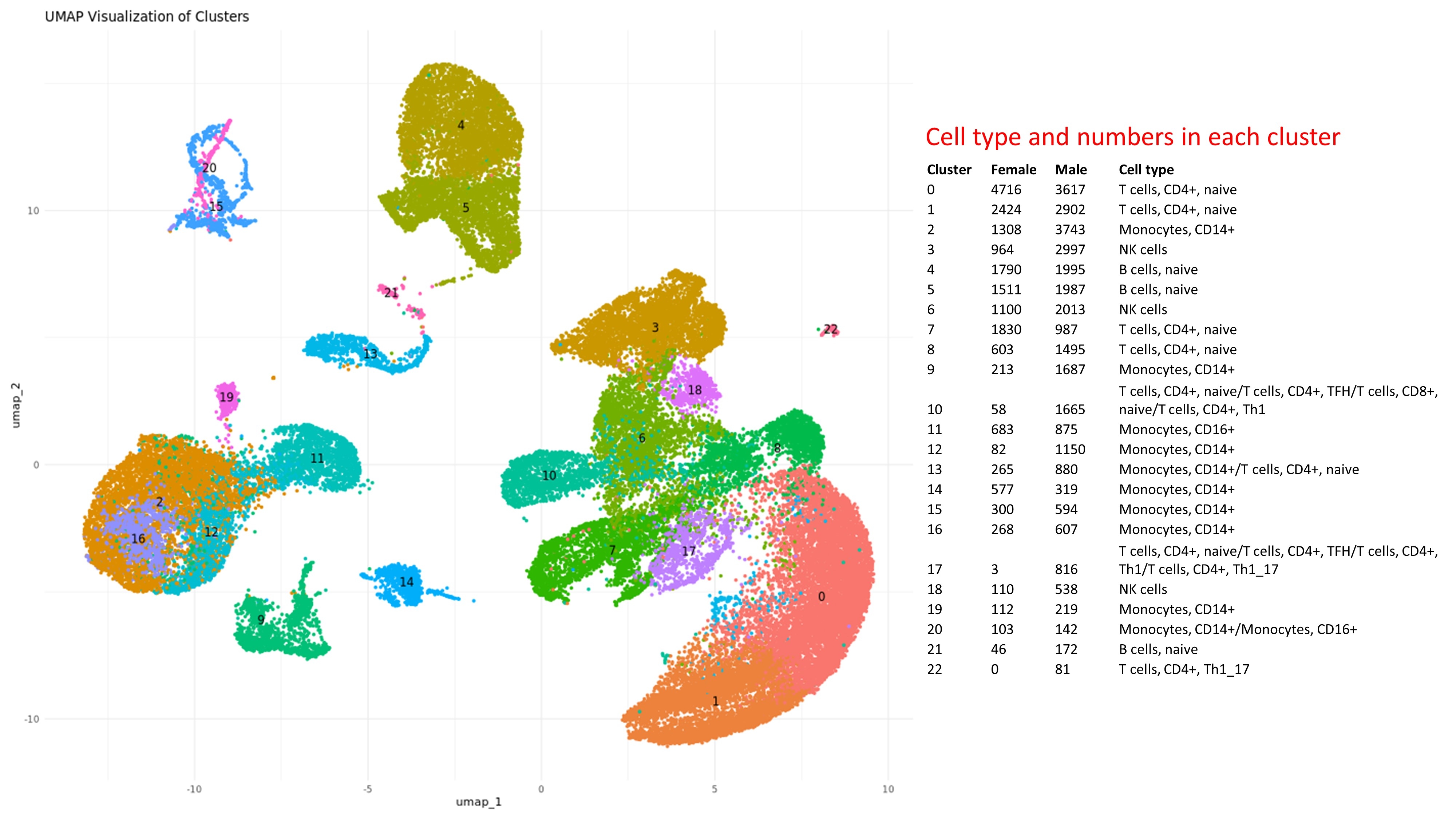This screenshot has height=819, width=1456.
Task: Click cluster 0 label in salmon region
Action: (821, 597)
